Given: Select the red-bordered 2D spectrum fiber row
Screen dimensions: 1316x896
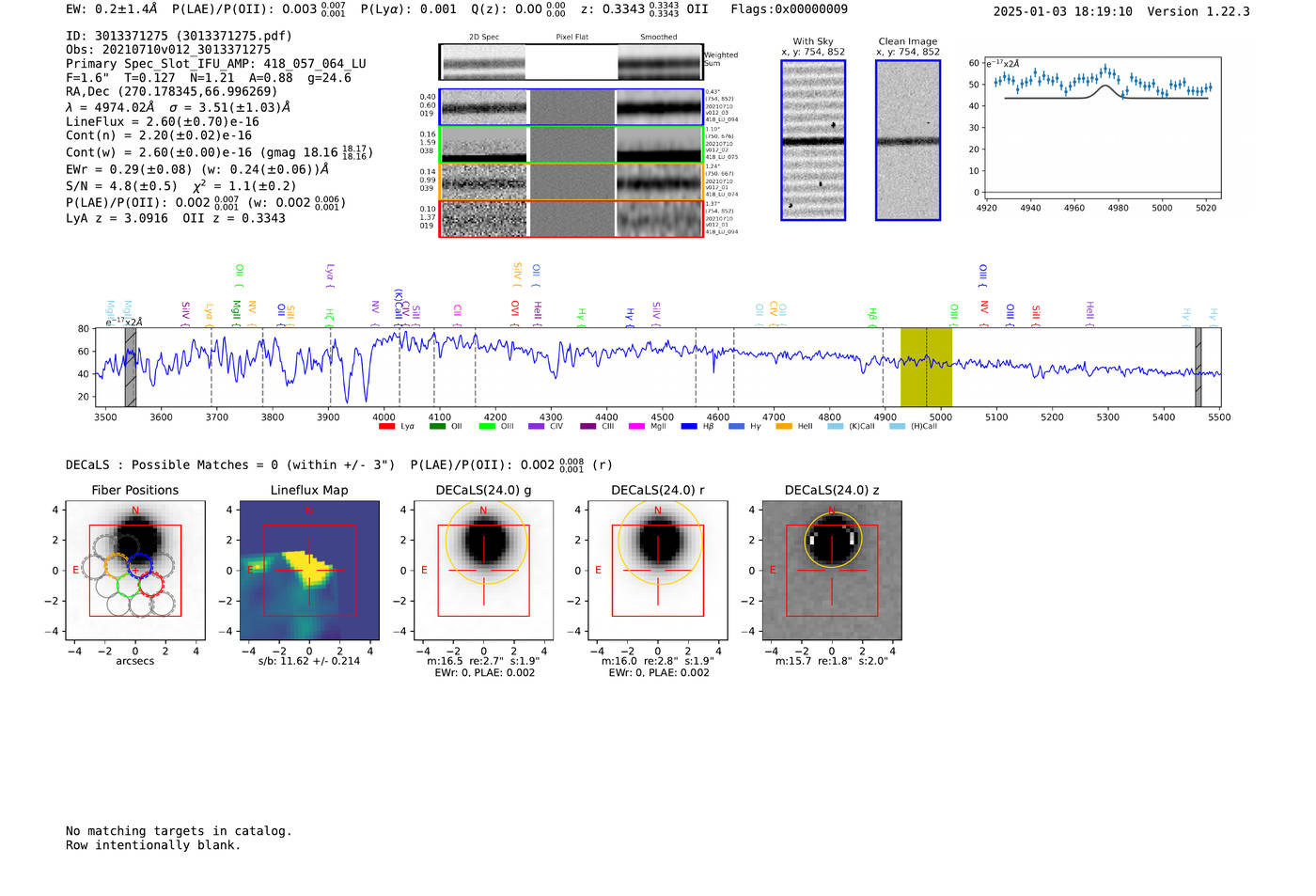Looking at the screenshot, I should (x=572, y=218).
